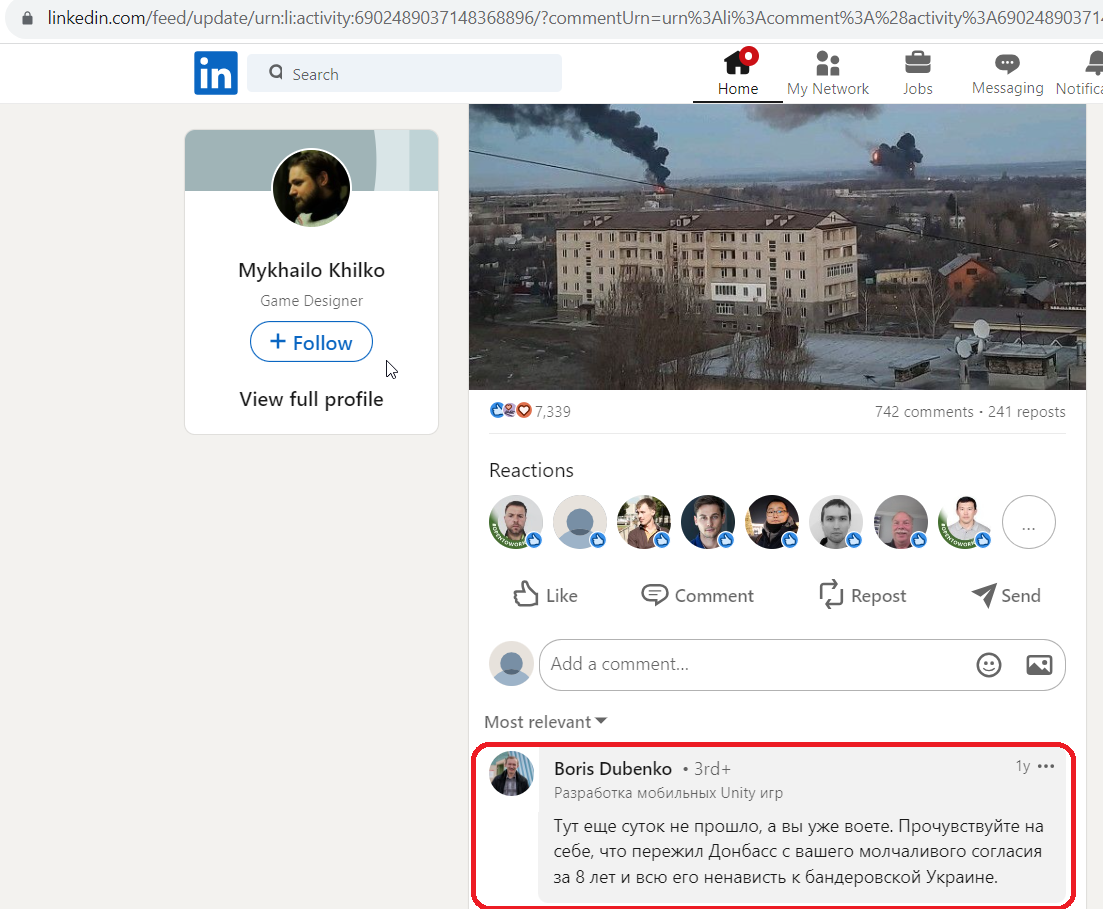The height and width of the screenshot is (909, 1103).
Task: Click 'Разработка мобильных Unity игр' headline
Action: point(668,793)
